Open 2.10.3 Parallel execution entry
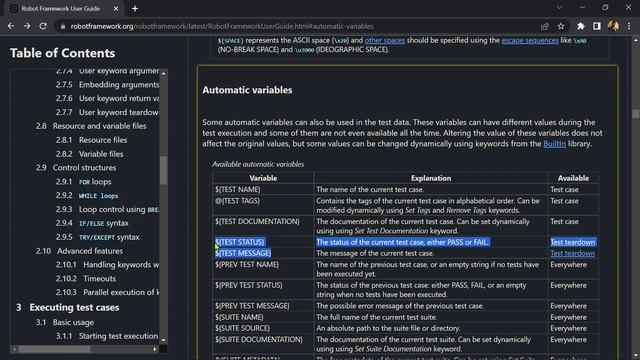Viewport: 640px width, 360px height. point(107,293)
